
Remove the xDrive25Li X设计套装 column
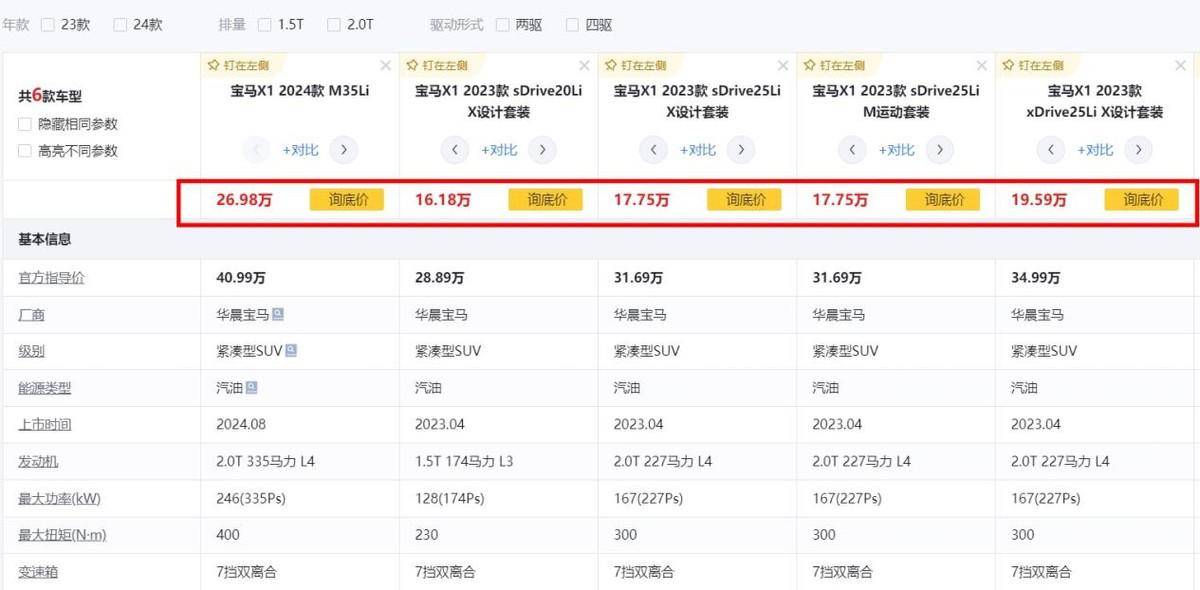(1180, 66)
